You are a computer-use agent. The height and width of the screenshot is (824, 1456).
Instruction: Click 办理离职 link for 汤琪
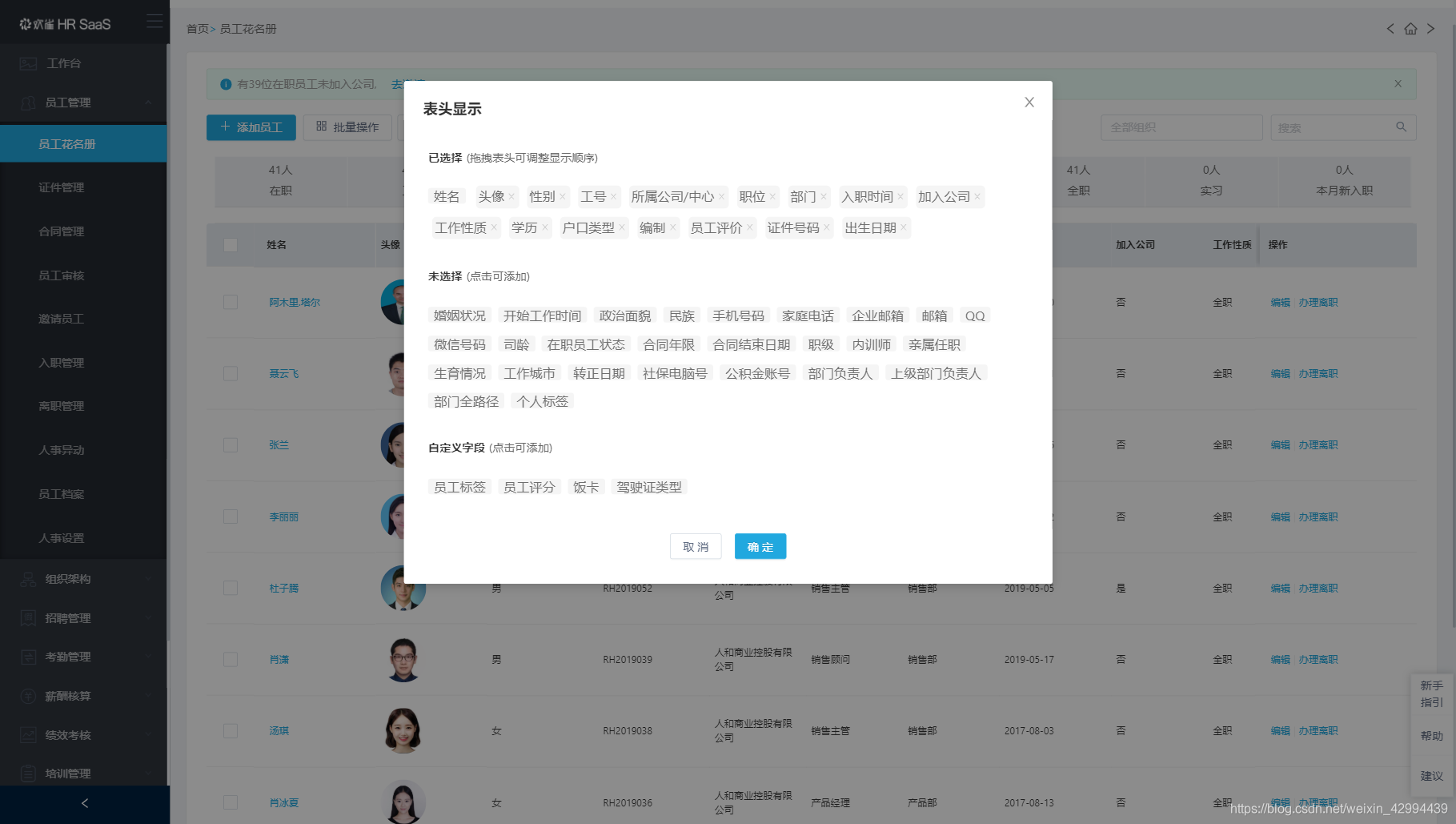coord(1318,731)
